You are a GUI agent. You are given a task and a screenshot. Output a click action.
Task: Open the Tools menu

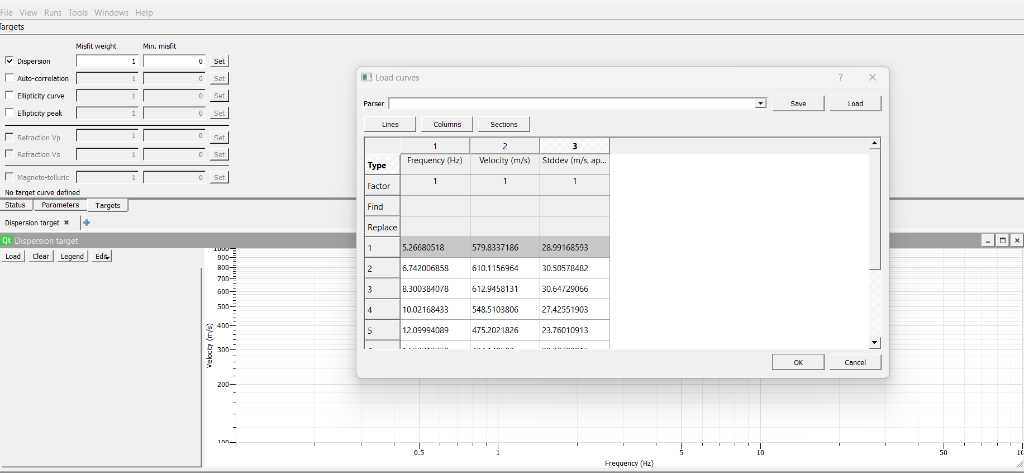78,12
